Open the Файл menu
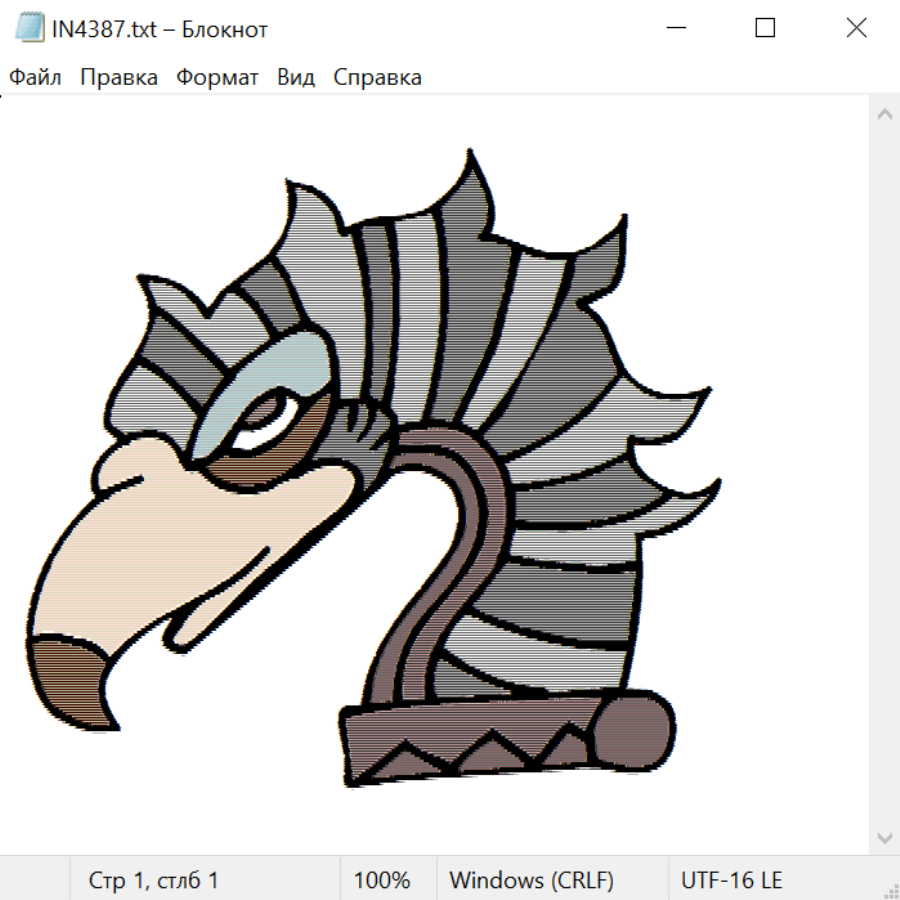 [x=35, y=78]
